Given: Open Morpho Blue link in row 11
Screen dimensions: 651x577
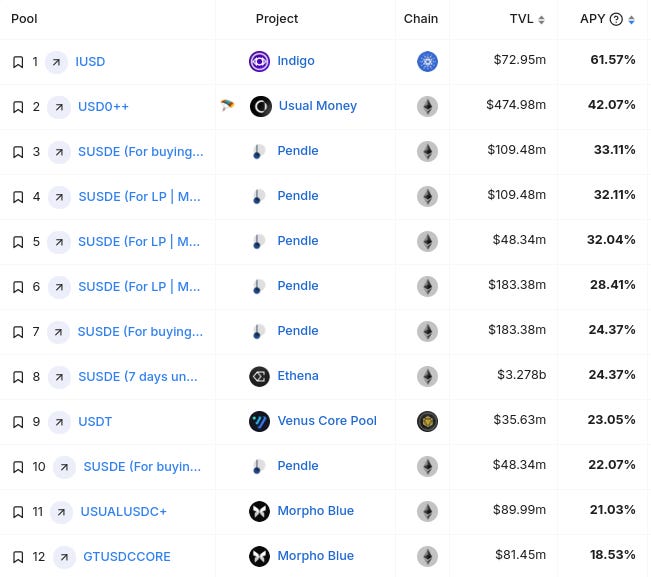Looking at the screenshot, I should 316,511.
